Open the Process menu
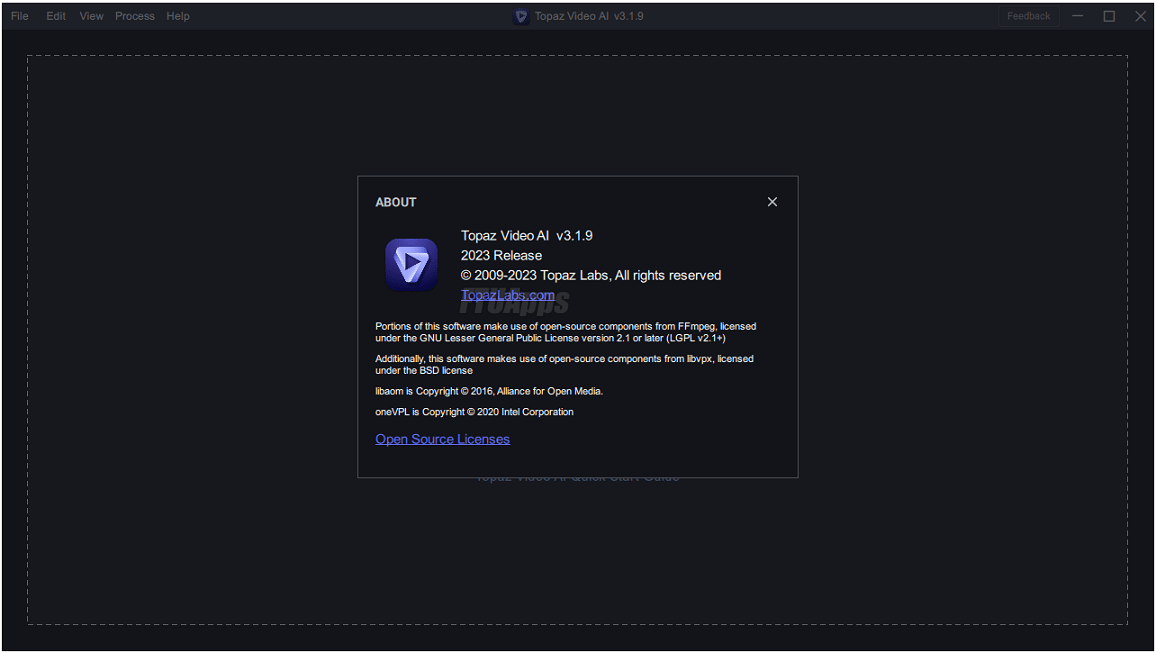The image size is (1156, 653). 135,16
